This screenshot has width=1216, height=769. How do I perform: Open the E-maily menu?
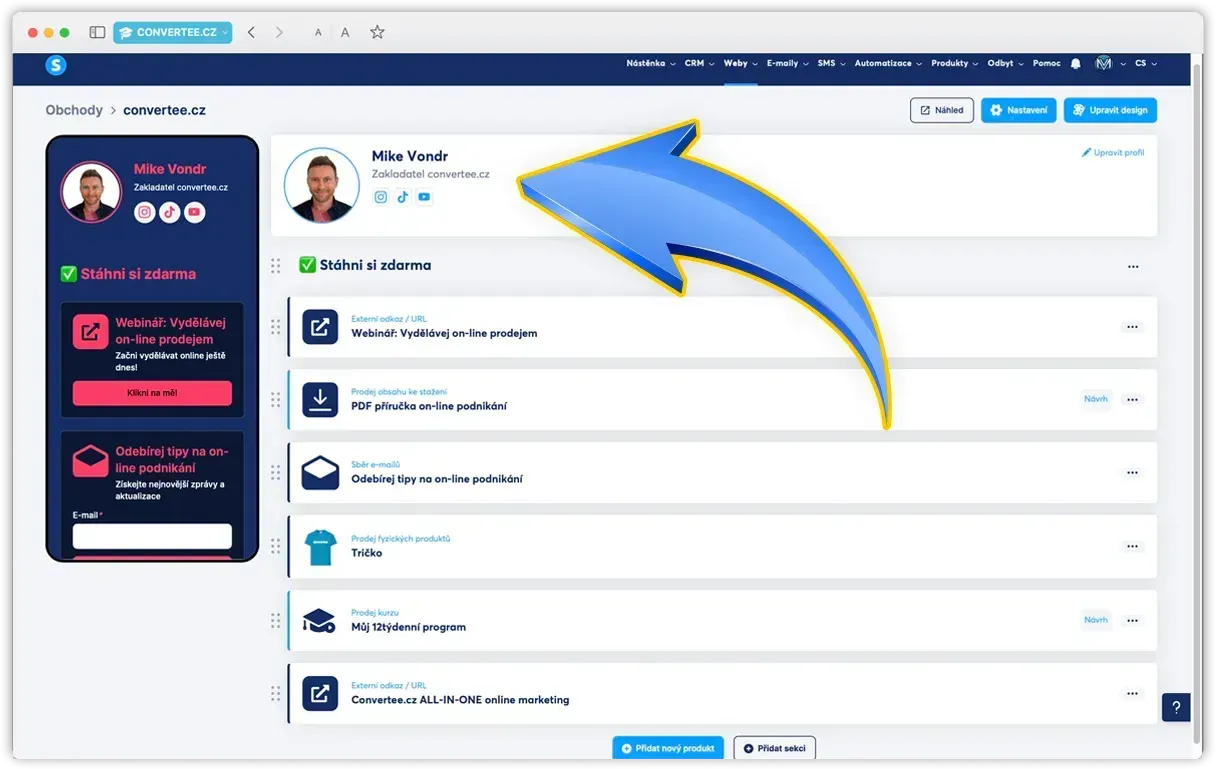(787, 63)
